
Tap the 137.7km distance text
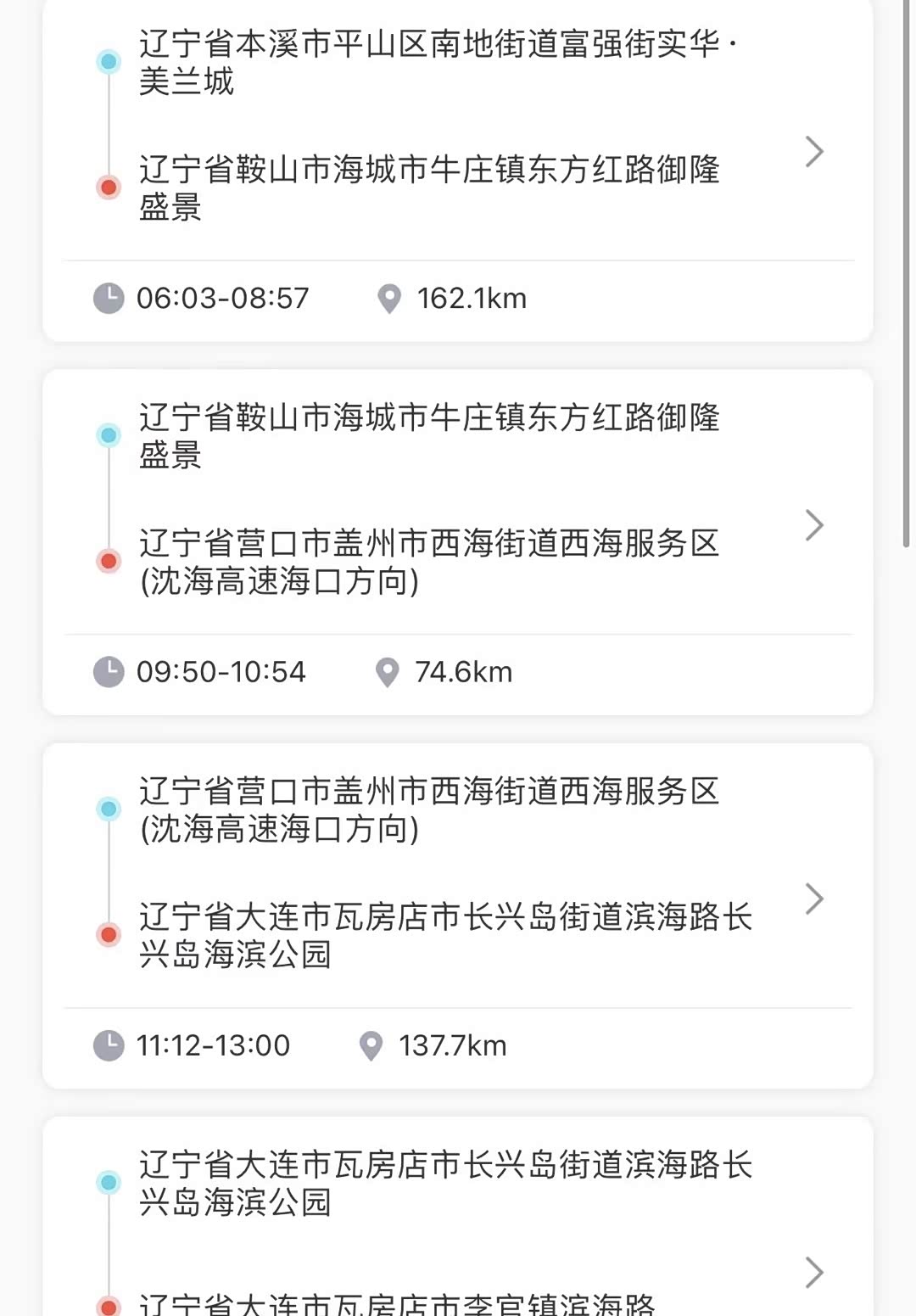[x=453, y=1045]
